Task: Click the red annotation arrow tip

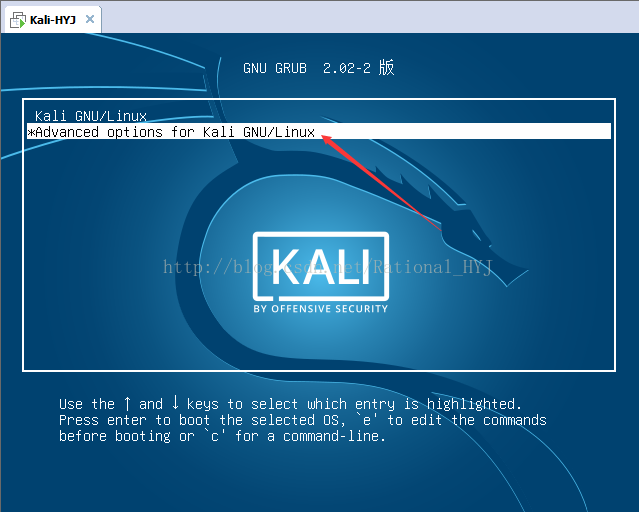Action: tap(324, 136)
